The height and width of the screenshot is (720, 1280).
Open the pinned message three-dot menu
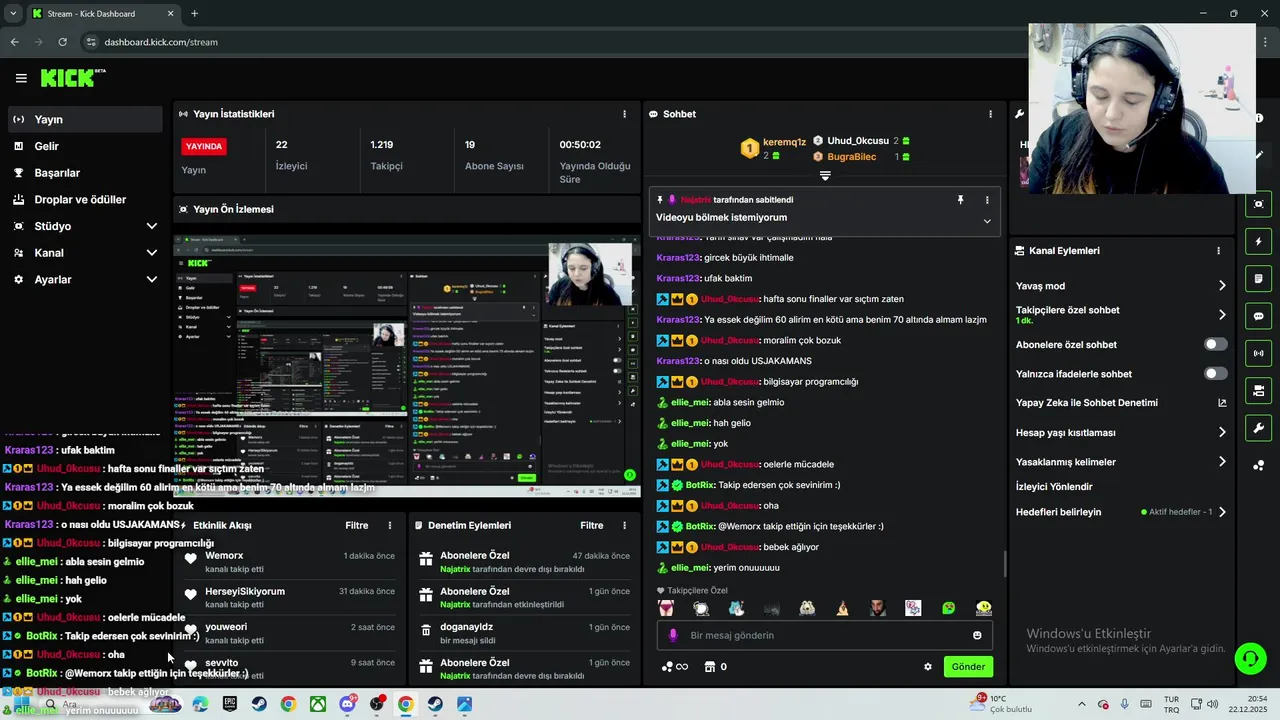coord(987,200)
